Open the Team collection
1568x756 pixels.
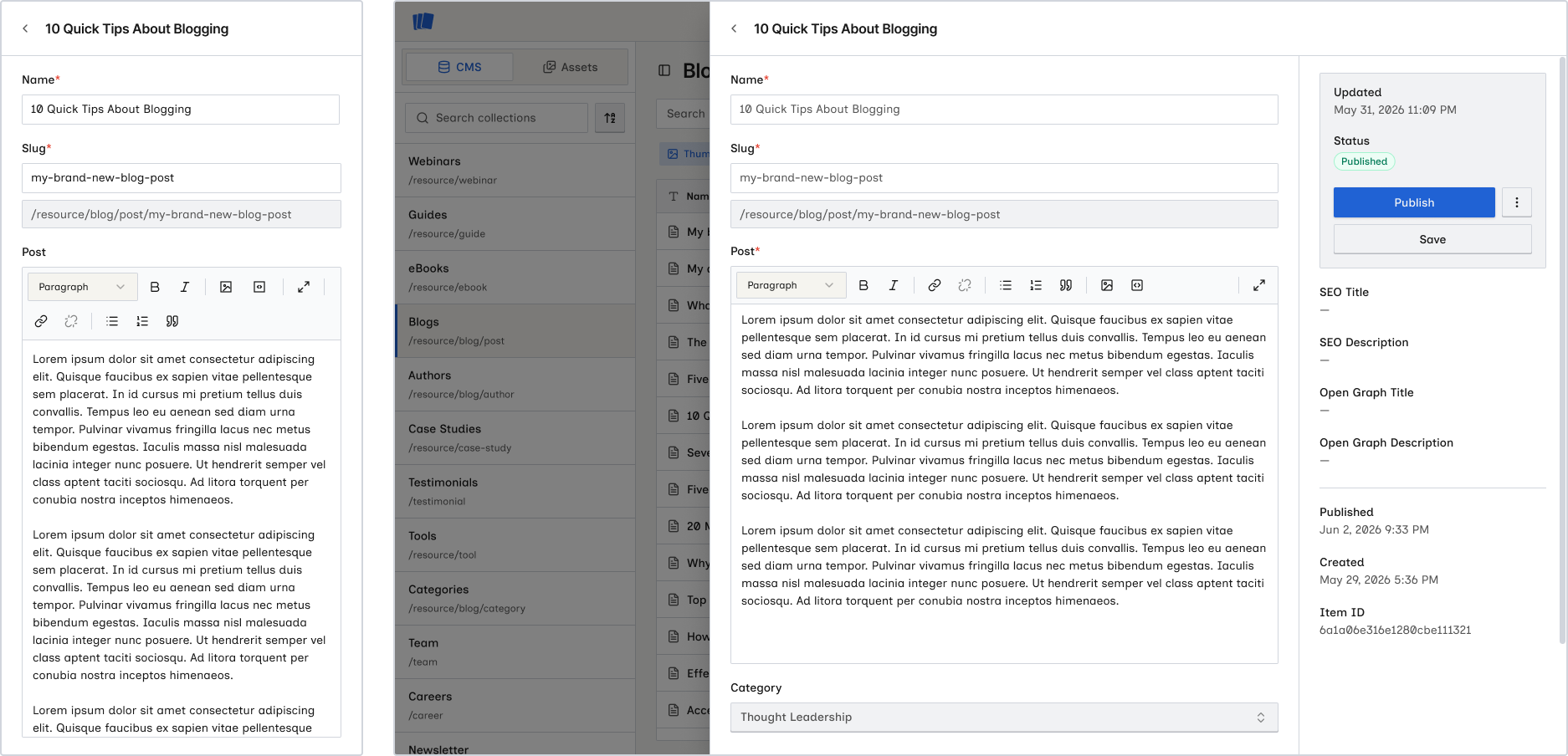click(x=515, y=652)
